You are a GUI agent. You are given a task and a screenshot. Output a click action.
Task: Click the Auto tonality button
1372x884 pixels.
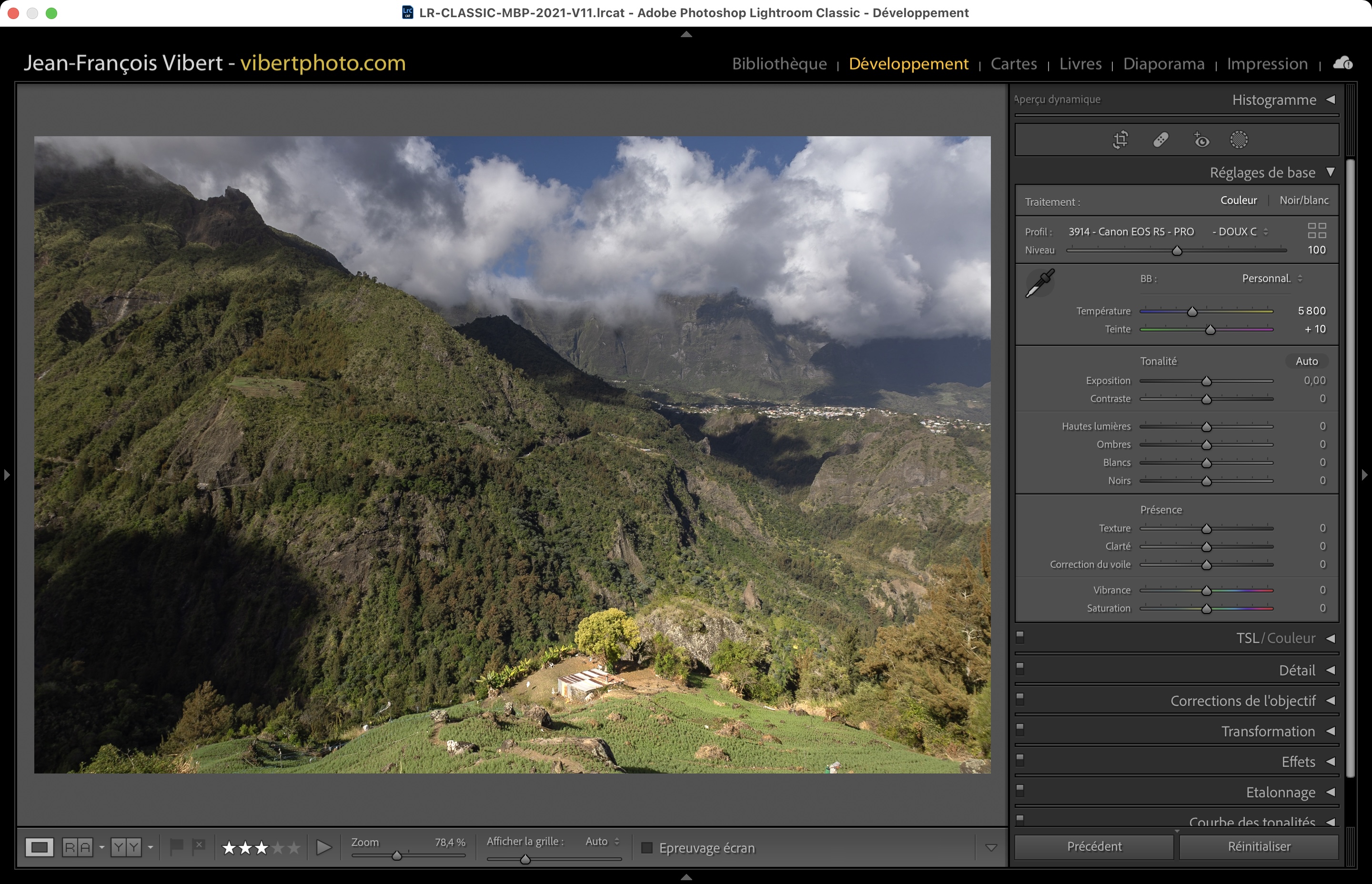click(1306, 361)
